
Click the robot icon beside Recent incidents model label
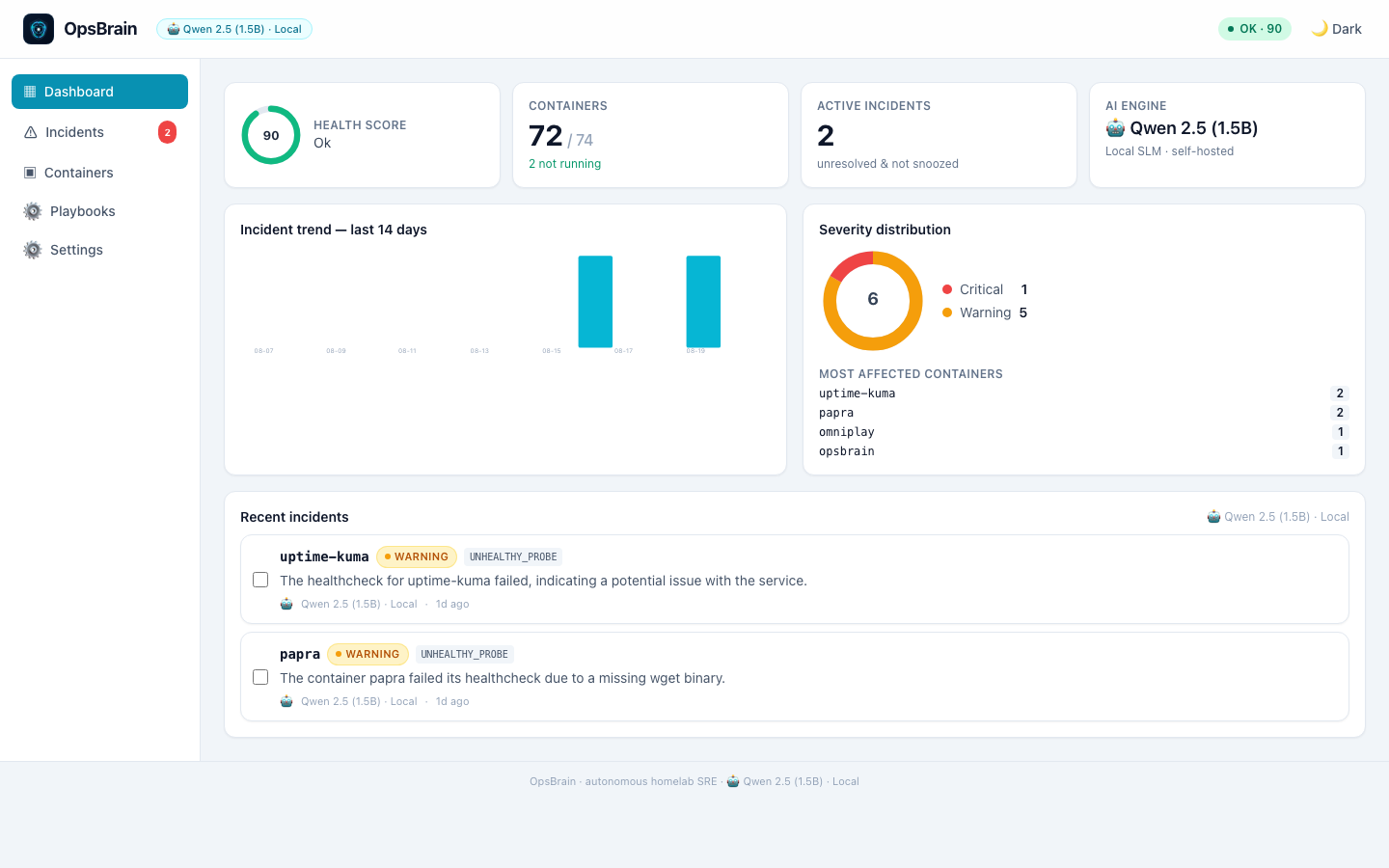pyautogui.click(x=1213, y=517)
